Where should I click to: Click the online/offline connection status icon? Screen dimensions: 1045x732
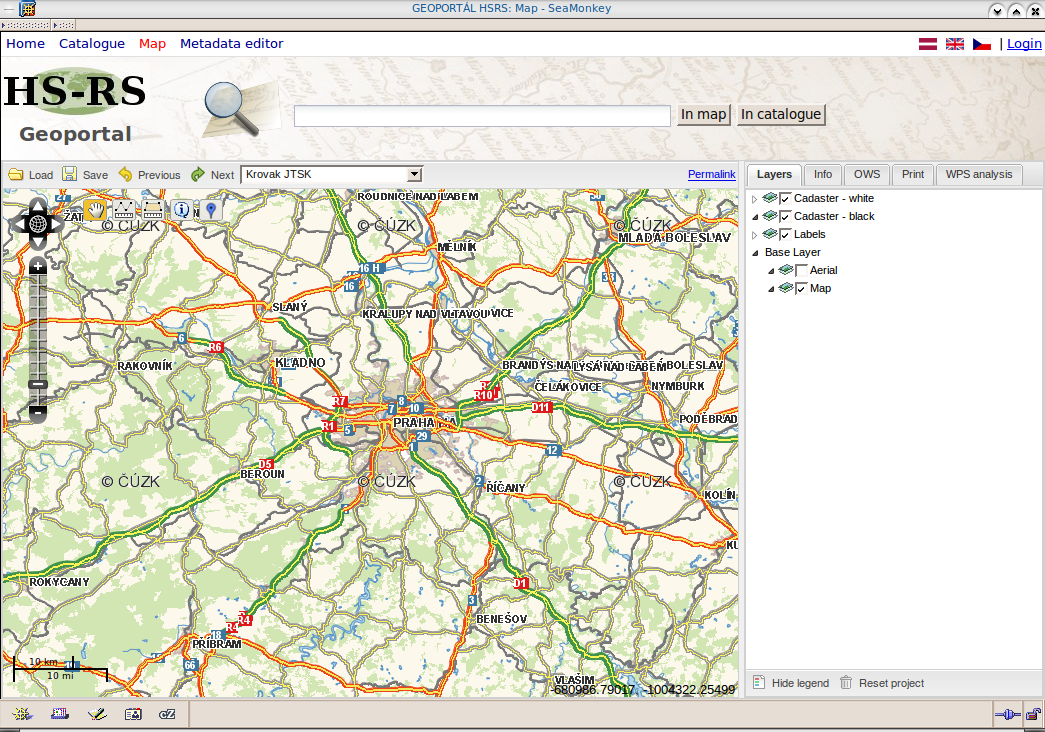(x=1008, y=715)
